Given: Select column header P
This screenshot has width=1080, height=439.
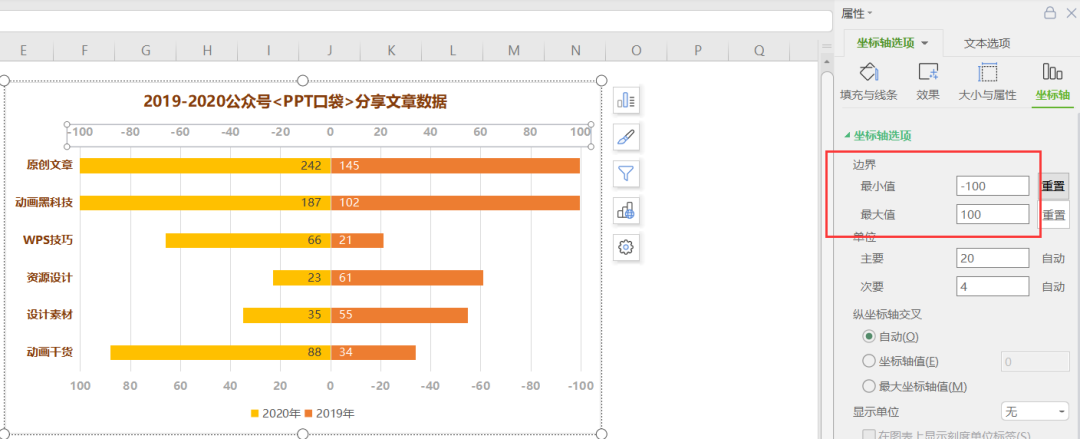Looking at the screenshot, I should coord(698,50).
